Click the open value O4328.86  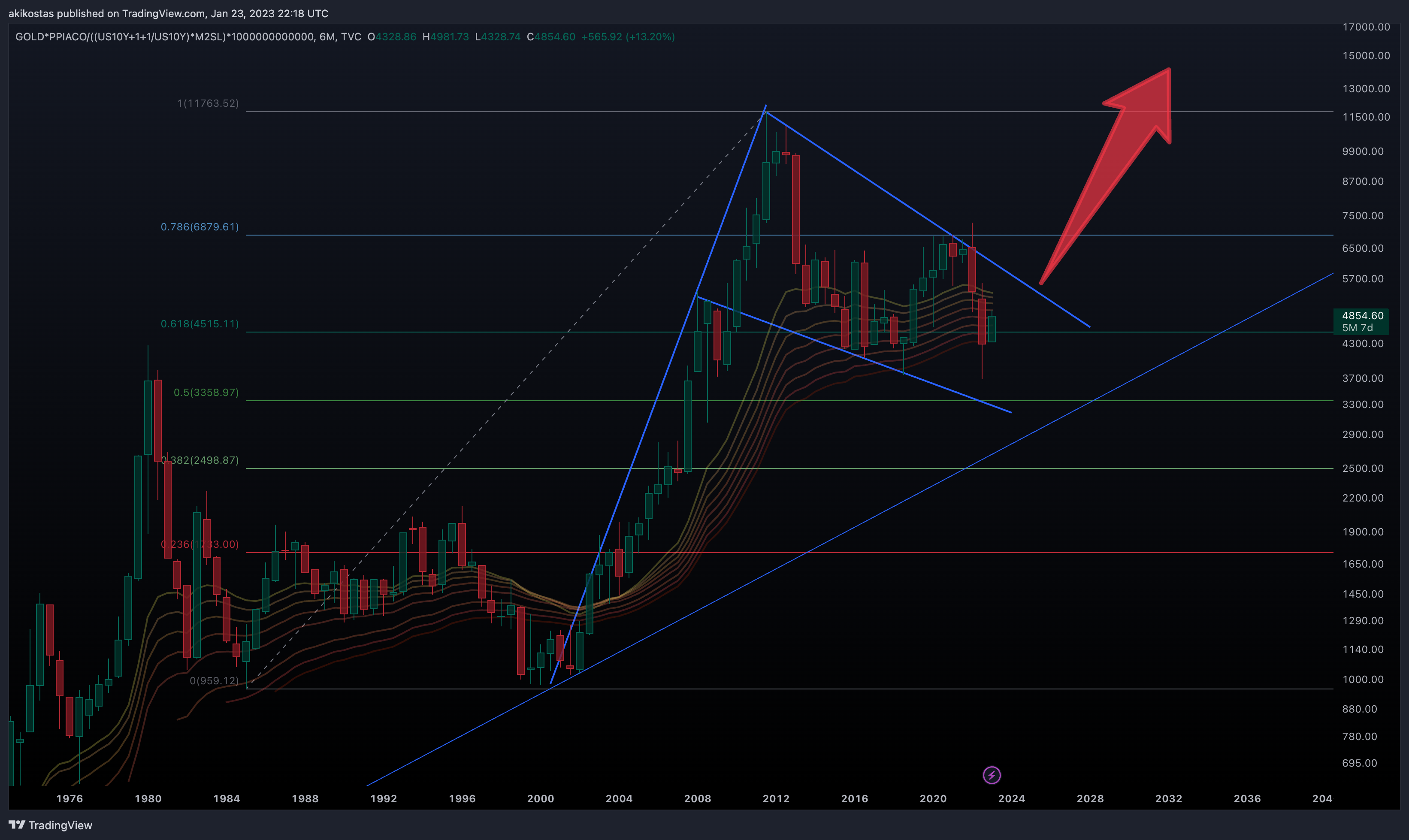[392, 37]
